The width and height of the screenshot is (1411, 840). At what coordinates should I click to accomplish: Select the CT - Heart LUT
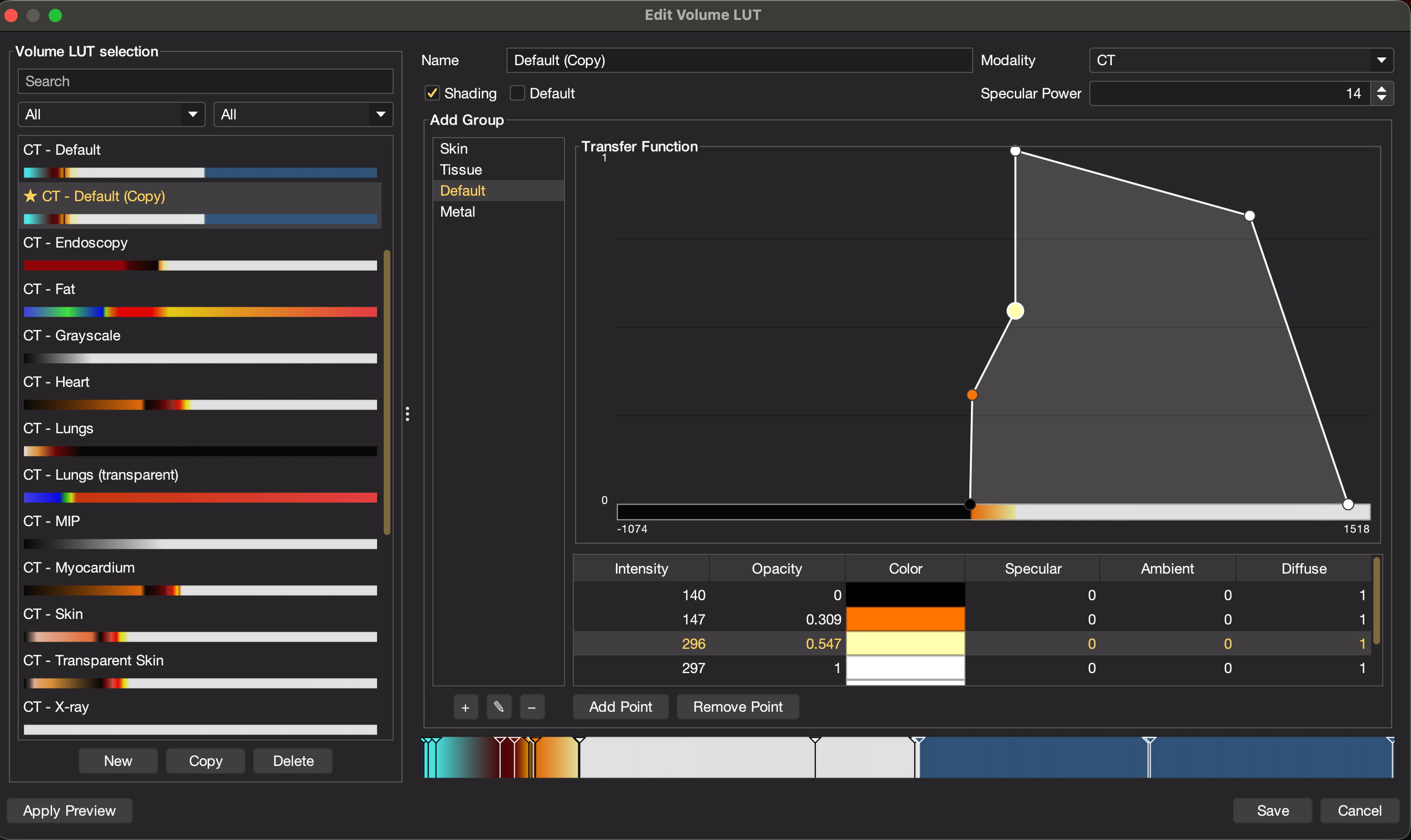pos(201,391)
